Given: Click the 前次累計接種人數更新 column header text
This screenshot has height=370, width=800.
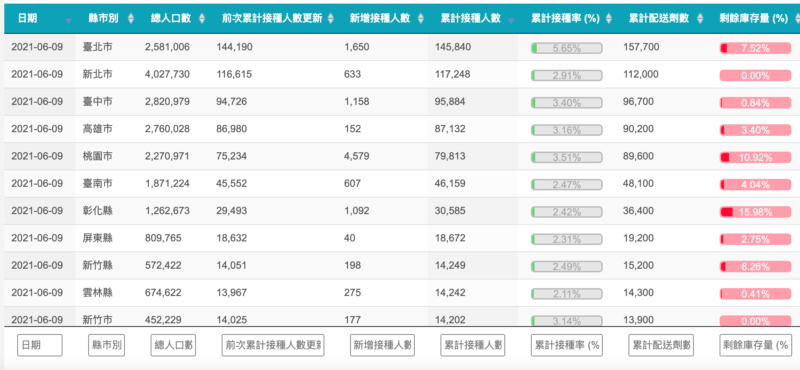Looking at the screenshot, I should (x=272, y=18).
